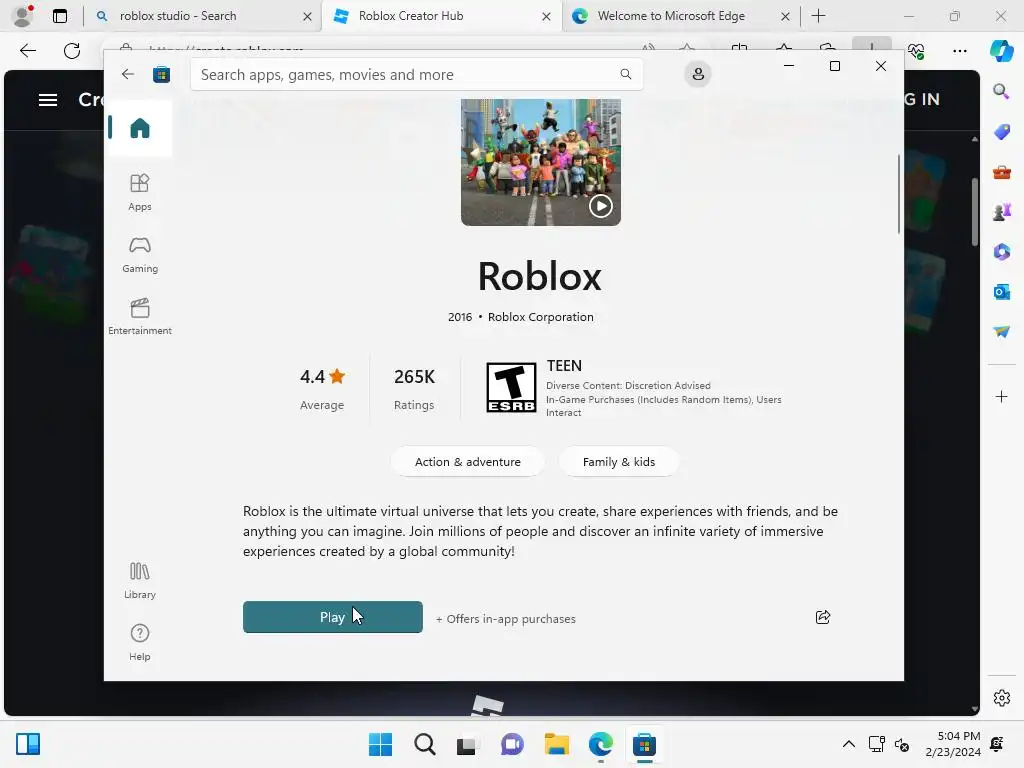Show hidden system tray icons

point(848,744)
